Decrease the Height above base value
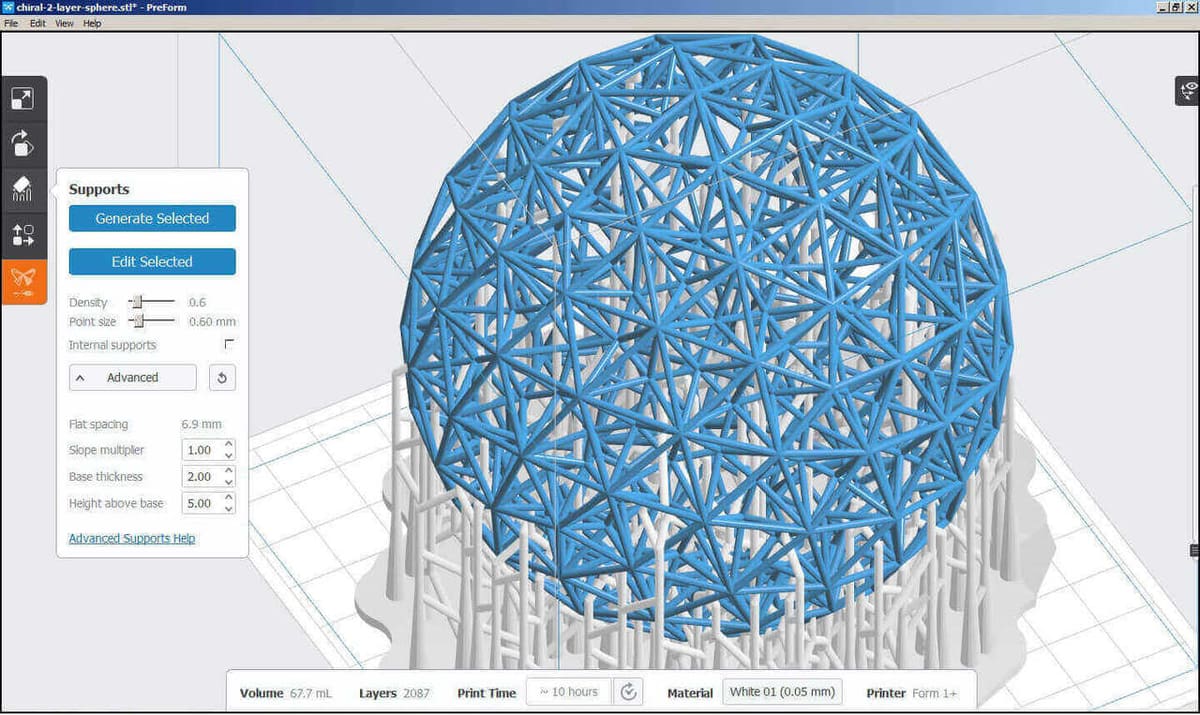This screenshot has width=1200, height=715. coord(229,509)
